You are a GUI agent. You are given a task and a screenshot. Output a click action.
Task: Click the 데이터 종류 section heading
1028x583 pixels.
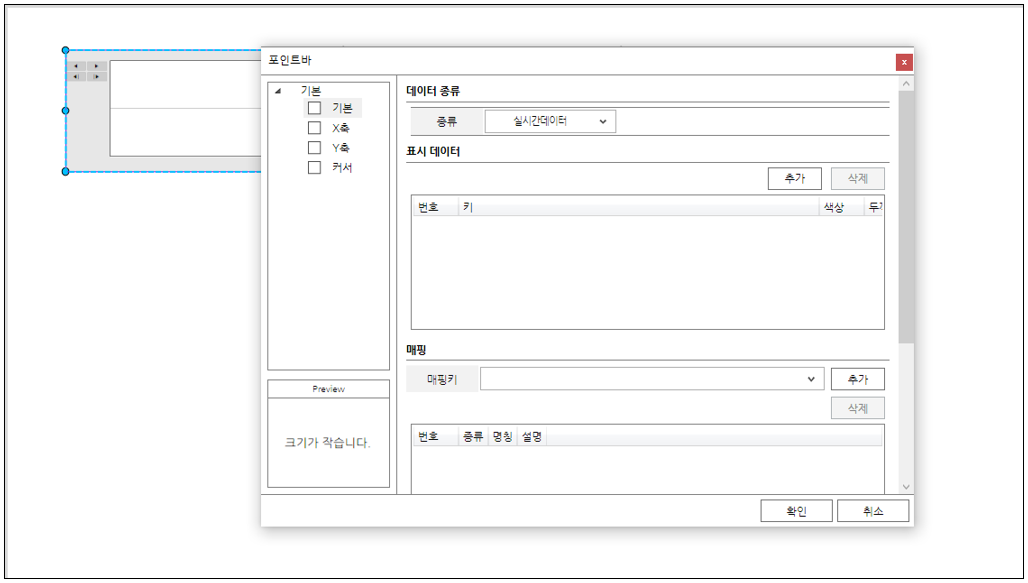coord(433,90)
